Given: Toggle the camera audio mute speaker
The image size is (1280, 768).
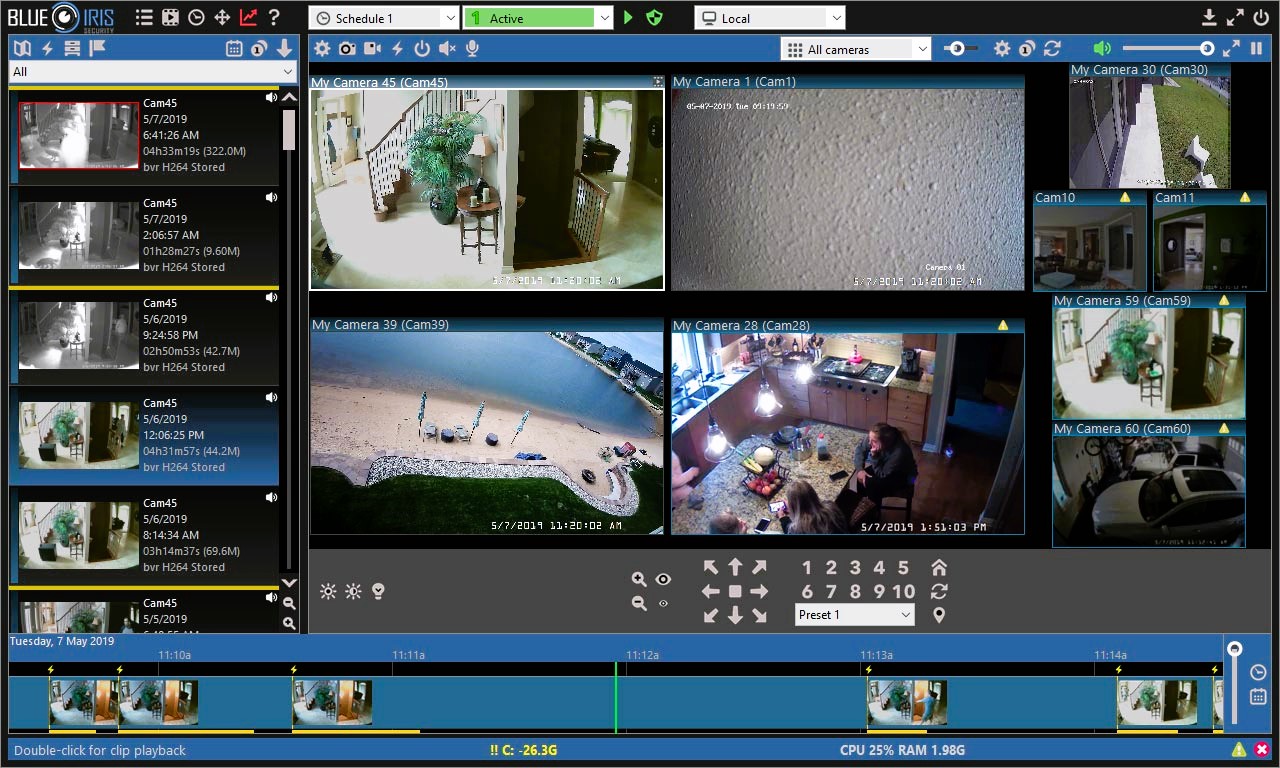Looking at the screenshot, I should point(447,49).
